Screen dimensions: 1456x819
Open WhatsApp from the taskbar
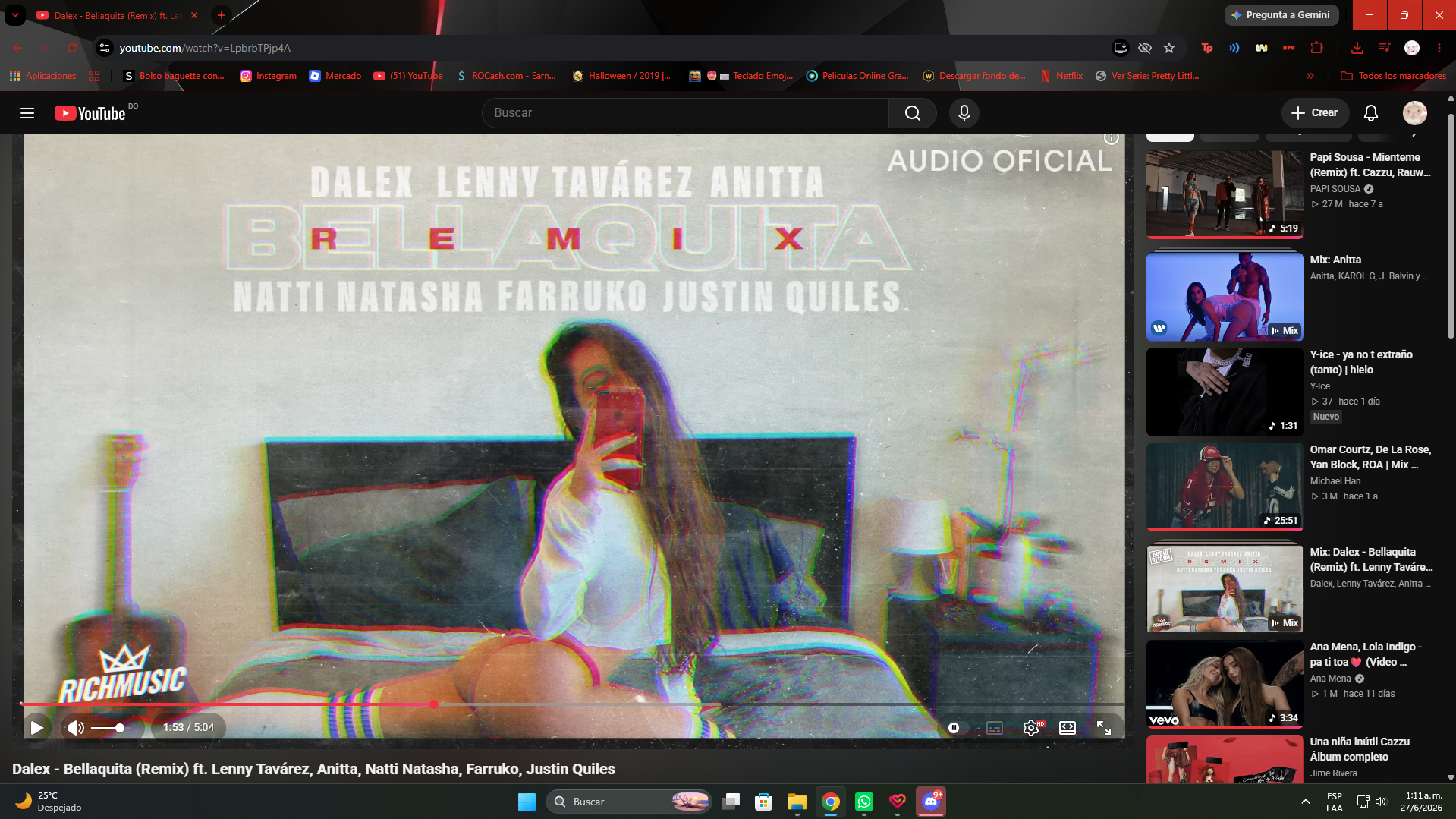[864, 802]
